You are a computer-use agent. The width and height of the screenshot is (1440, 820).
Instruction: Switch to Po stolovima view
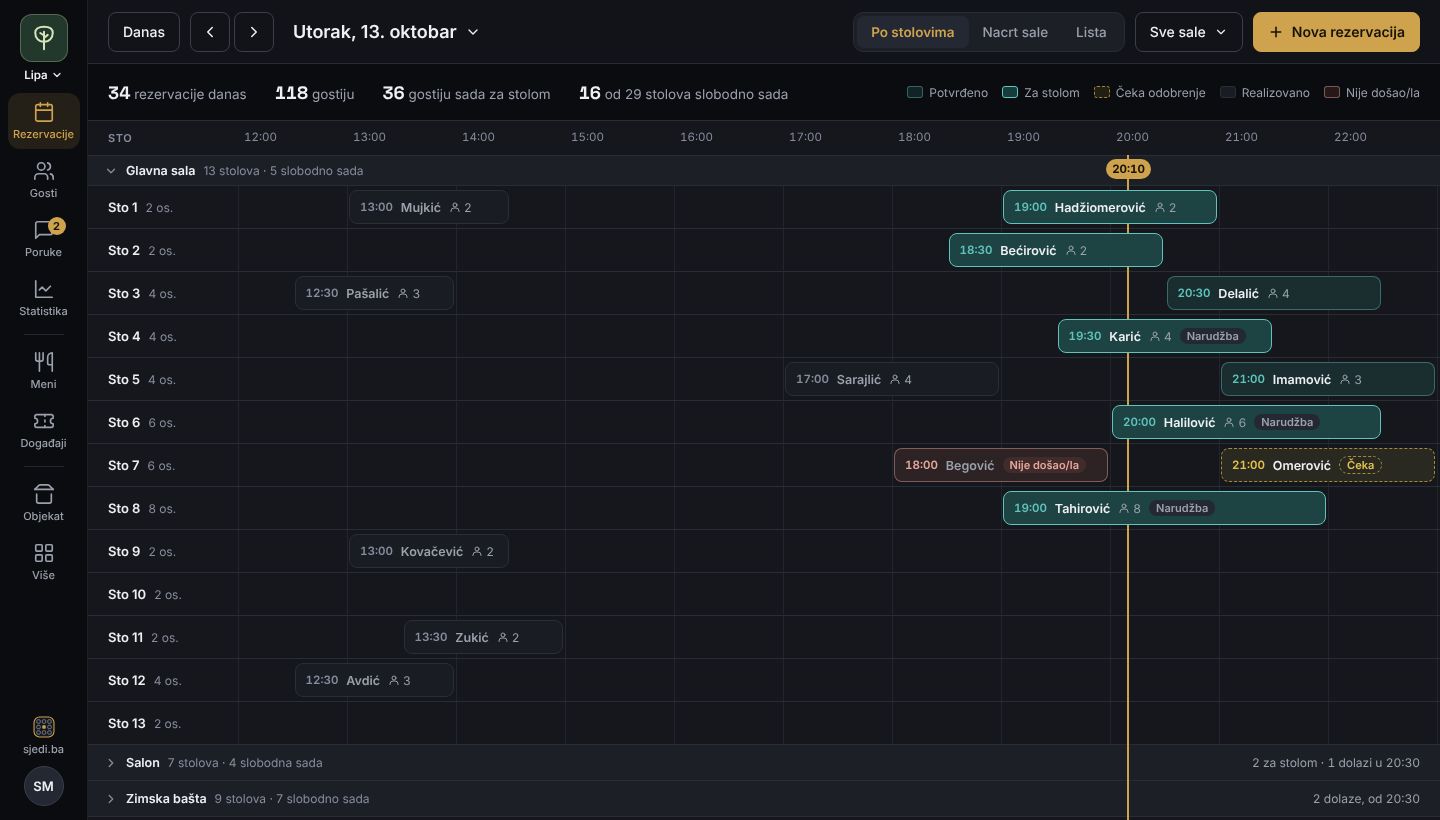(912, 32)
